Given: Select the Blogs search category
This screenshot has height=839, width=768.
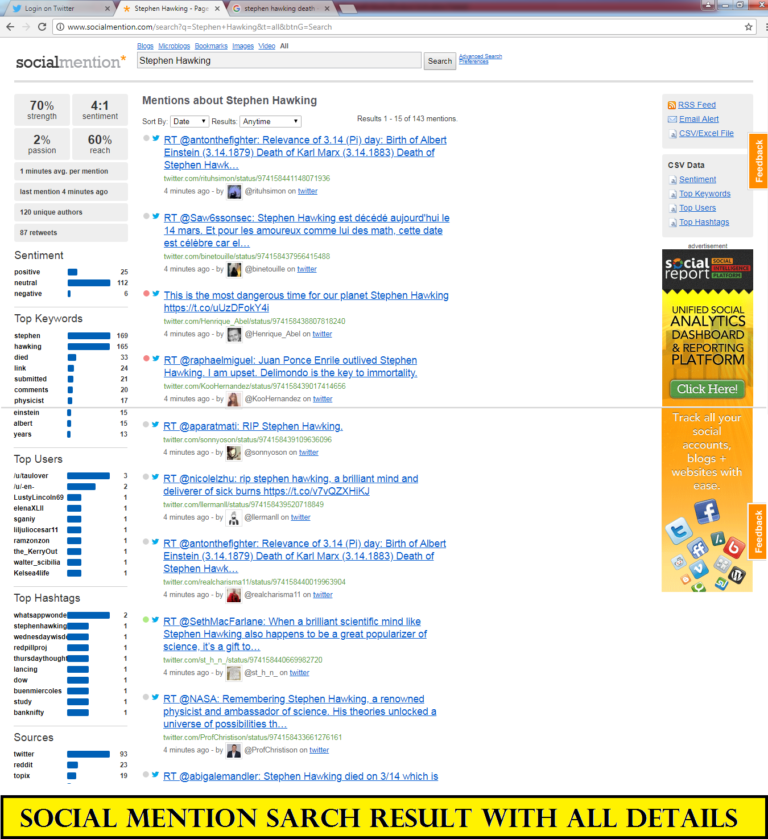Looking at the screenshot, I should click(x=145, y=46).
